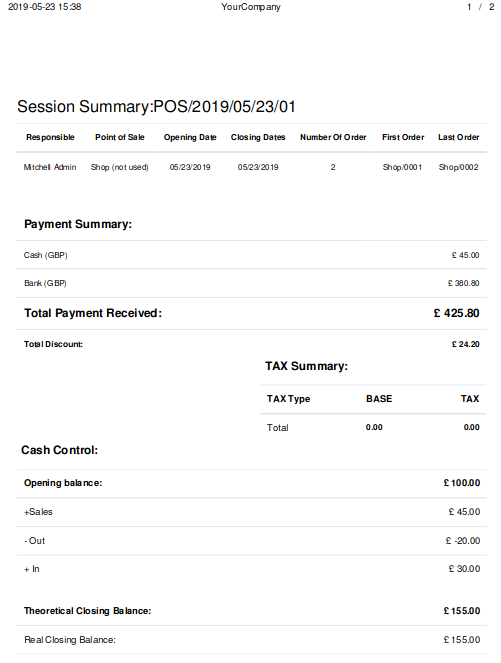Click the Point of Sale column header
Viewport: 501px width, 663px height.
[x=120, y=137]
